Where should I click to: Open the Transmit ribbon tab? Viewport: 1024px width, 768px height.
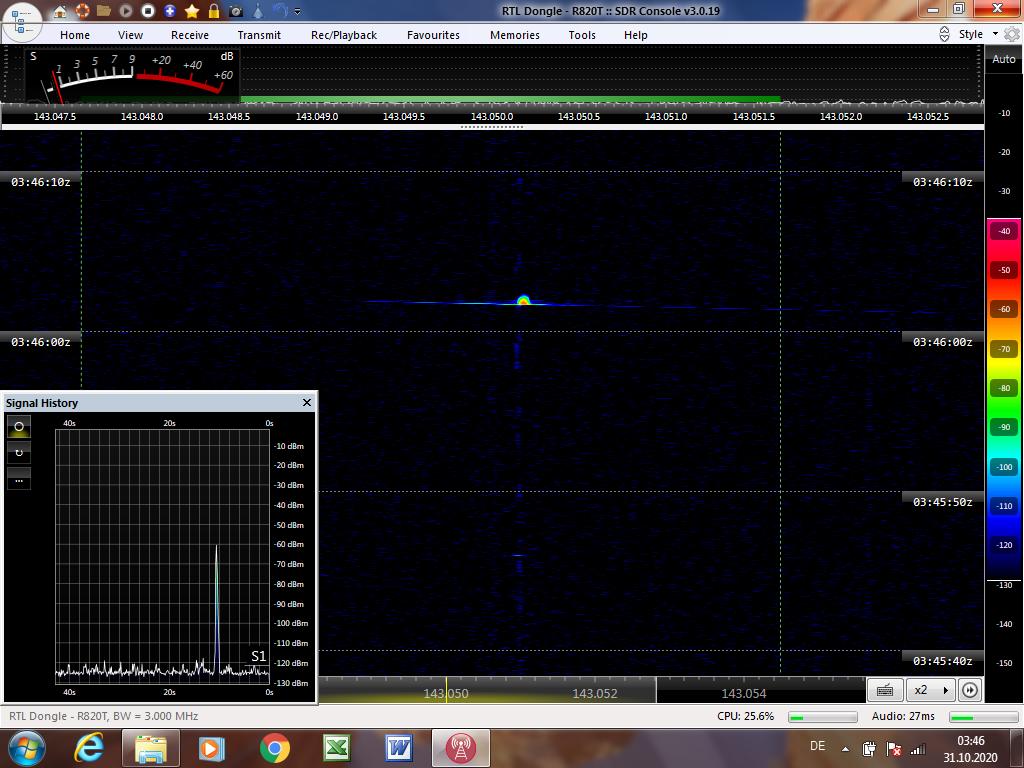tap(259, 35)
